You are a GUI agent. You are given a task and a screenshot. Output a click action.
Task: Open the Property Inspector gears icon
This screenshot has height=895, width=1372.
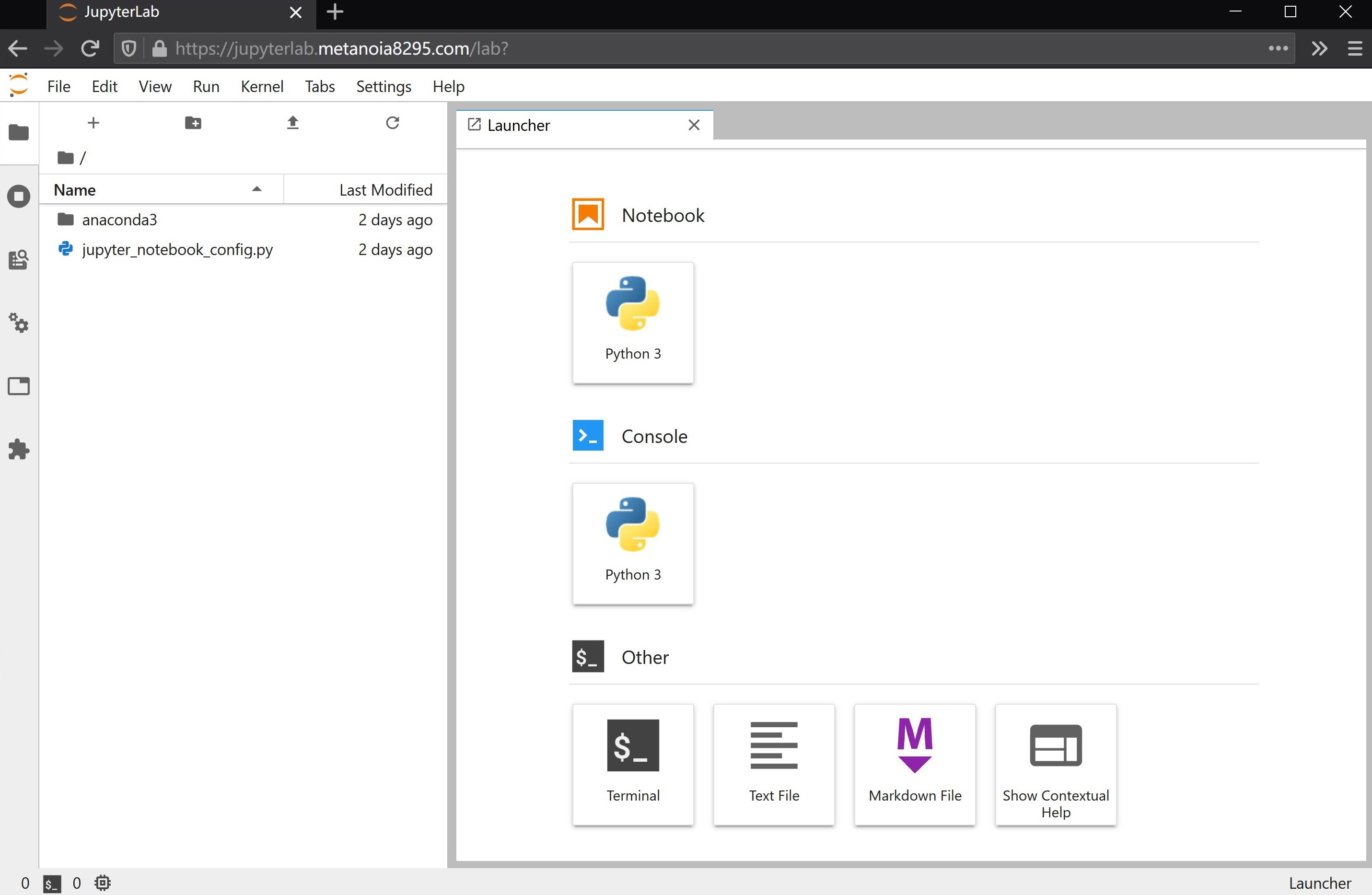[x=18, y=323]
